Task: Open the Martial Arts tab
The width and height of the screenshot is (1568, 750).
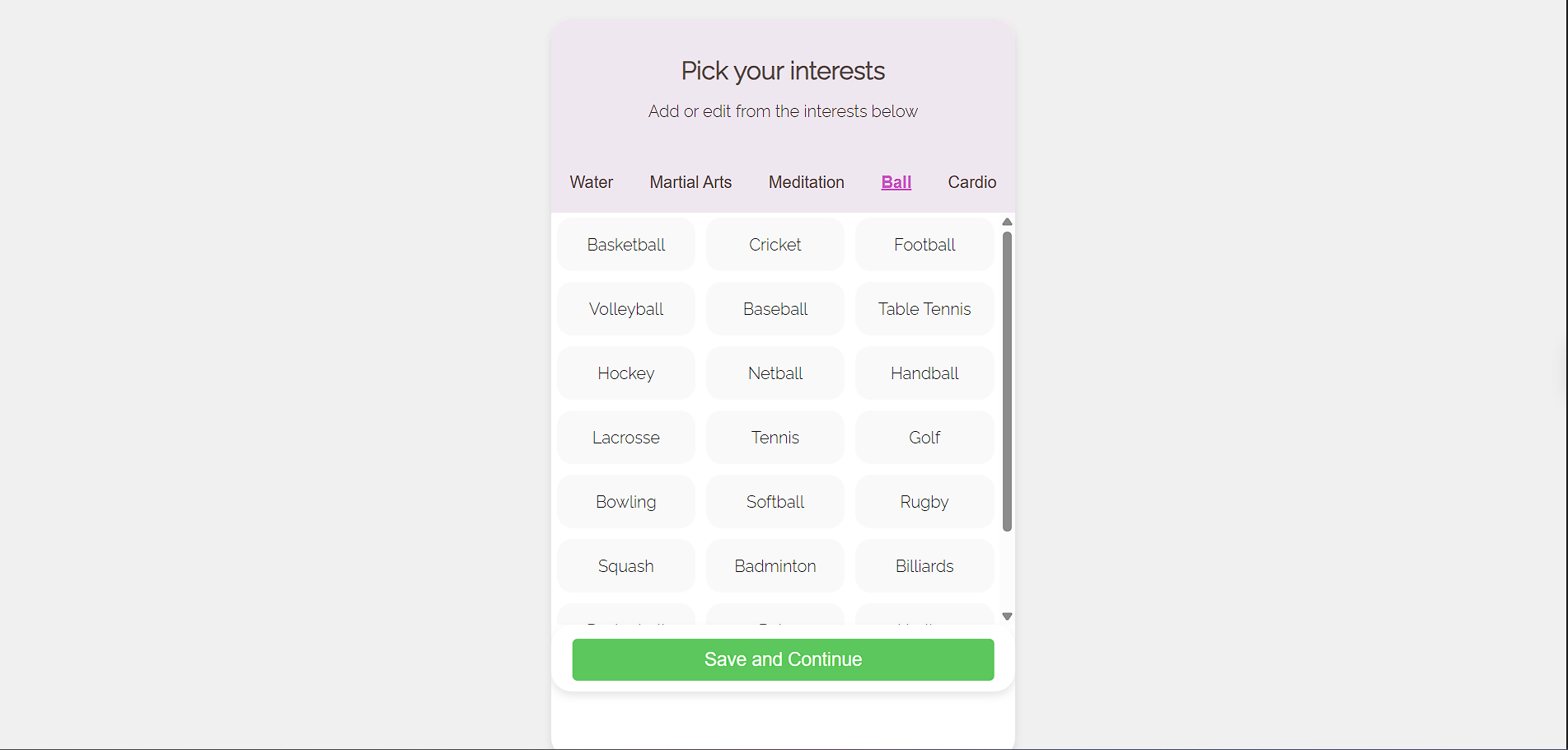Action: point(690,182)
